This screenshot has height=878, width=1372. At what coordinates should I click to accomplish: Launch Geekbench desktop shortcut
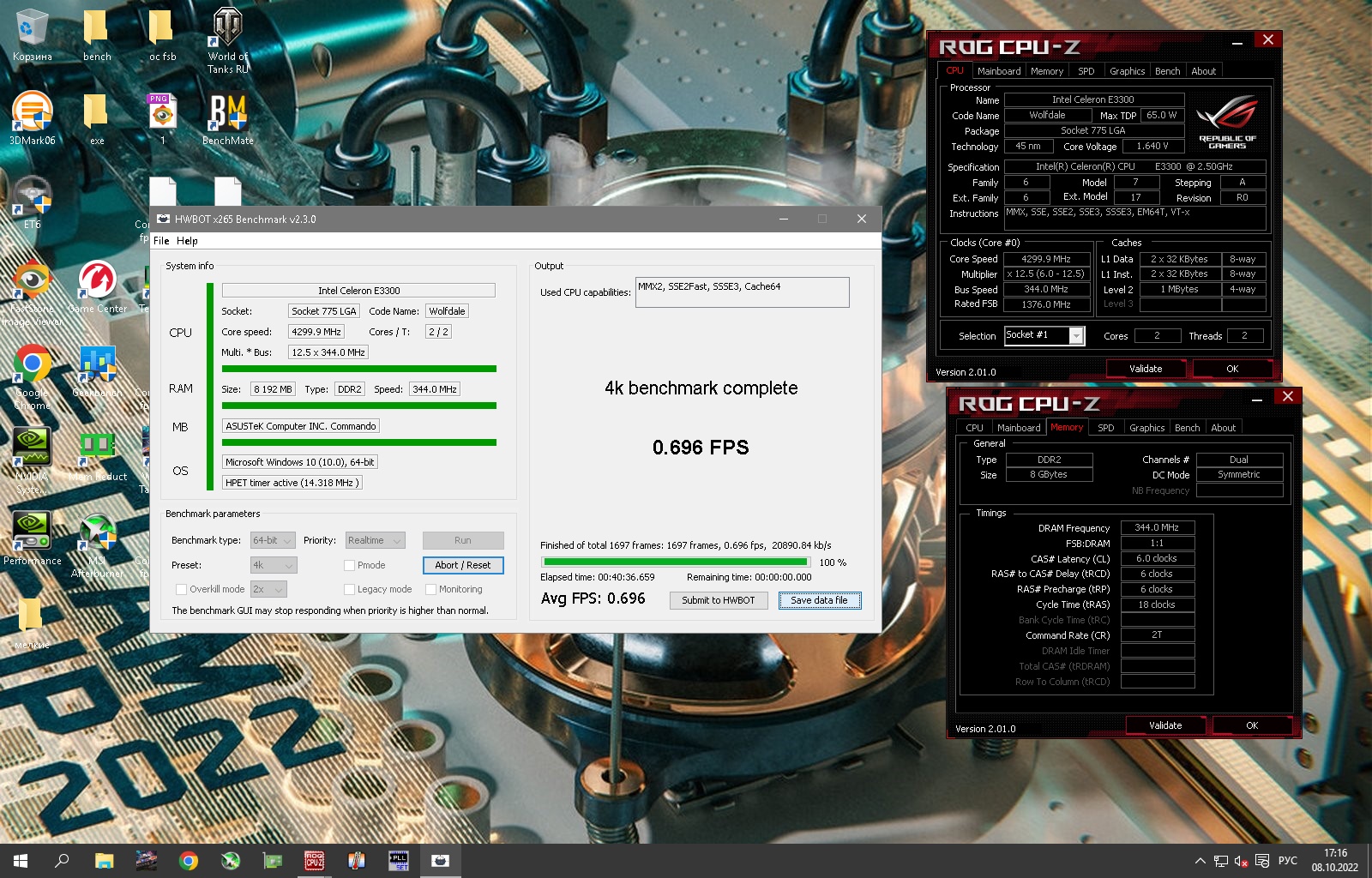(97, 370)
